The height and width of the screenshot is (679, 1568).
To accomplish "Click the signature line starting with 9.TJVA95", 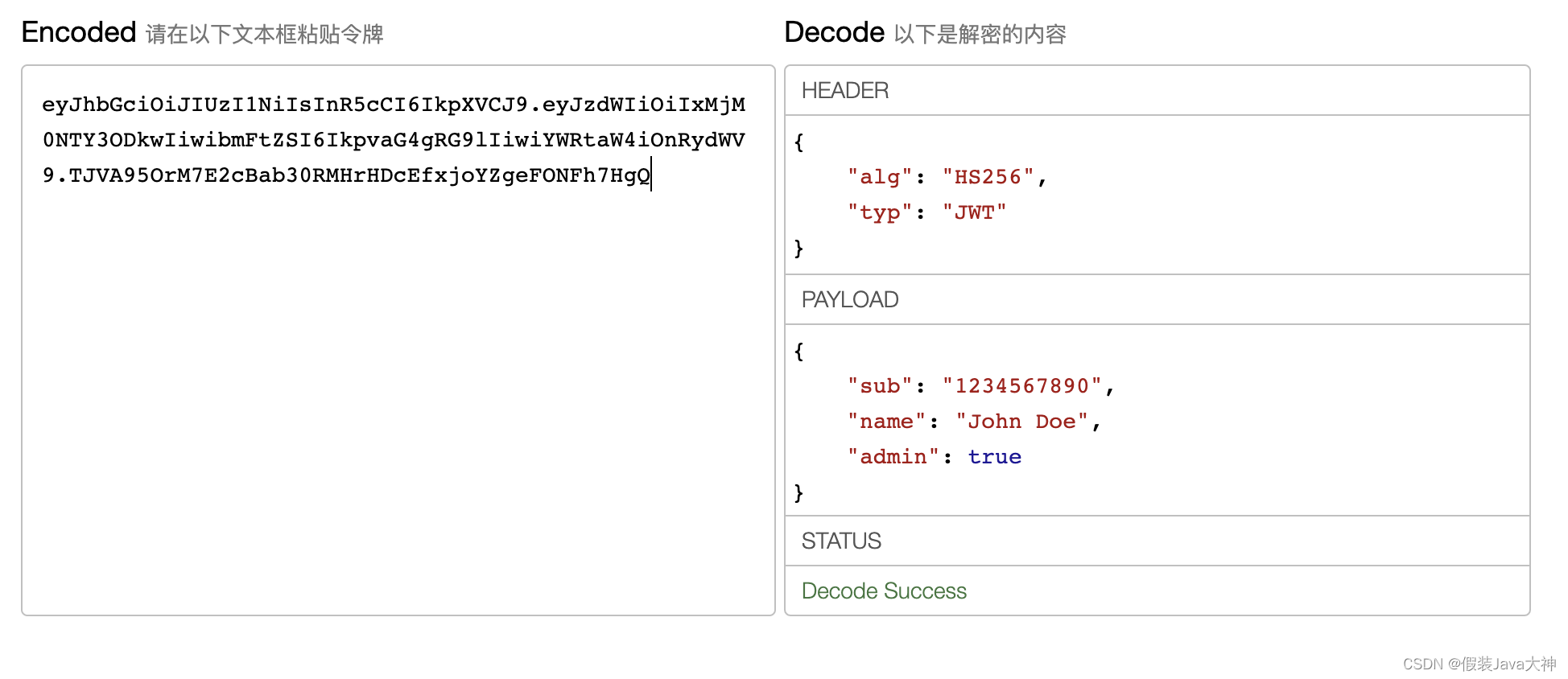I will 346,175.
